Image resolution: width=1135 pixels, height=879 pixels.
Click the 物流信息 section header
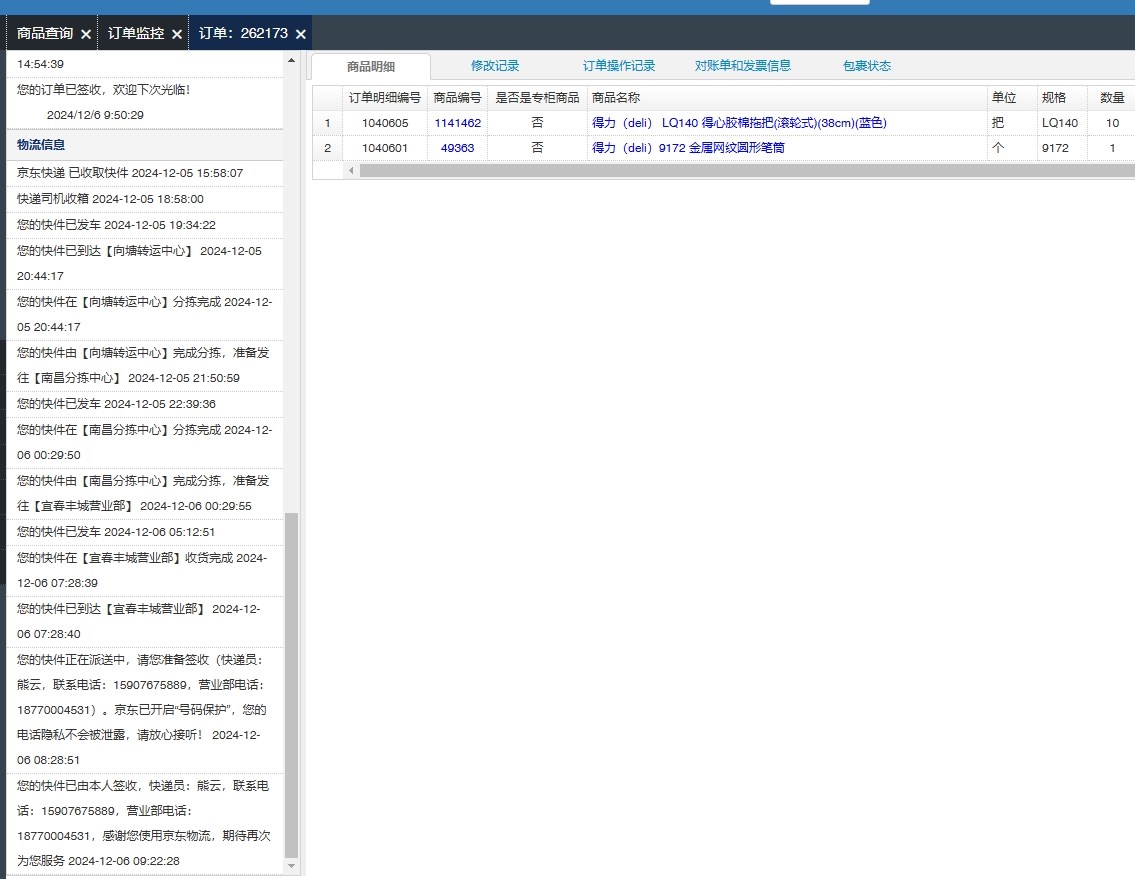145,145
